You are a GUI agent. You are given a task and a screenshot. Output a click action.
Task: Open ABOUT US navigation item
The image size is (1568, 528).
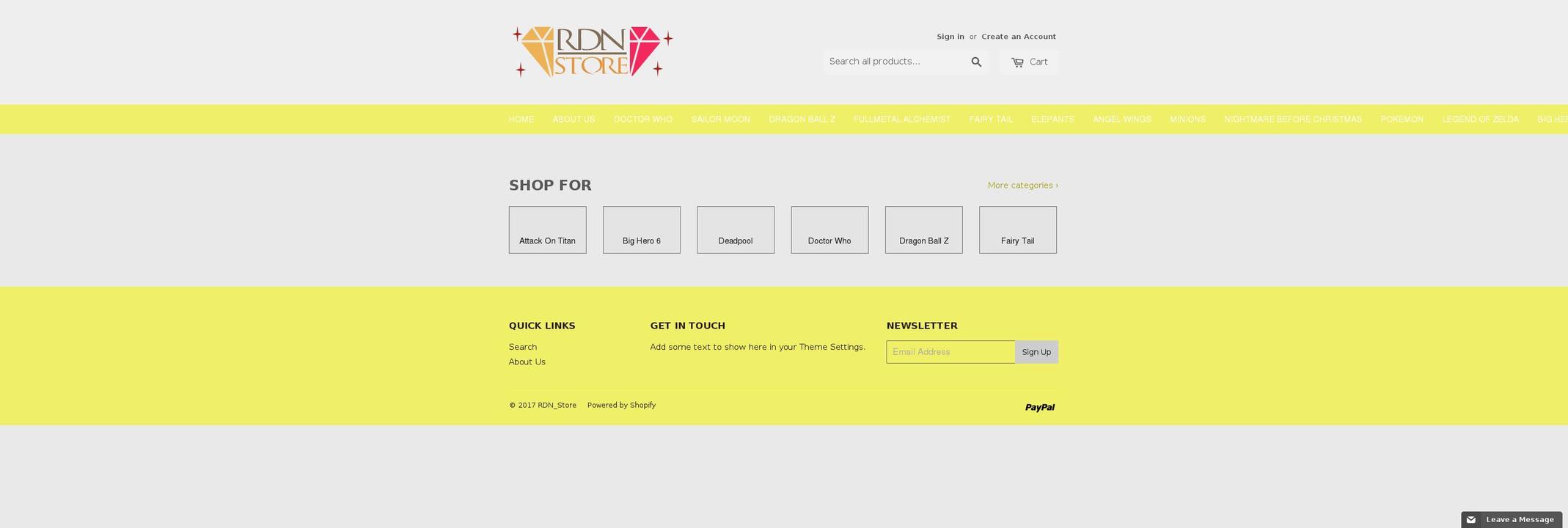(x=574, y=120)
